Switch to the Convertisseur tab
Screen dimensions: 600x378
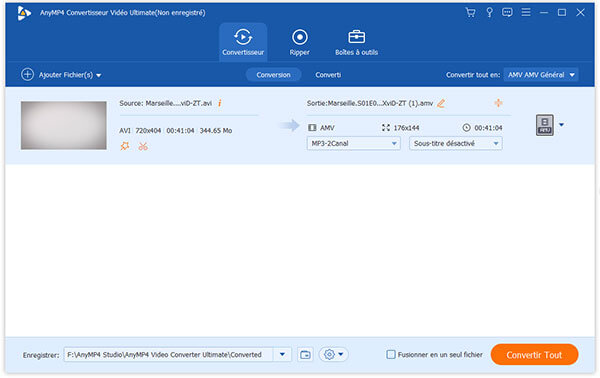[x=243, y=42]
